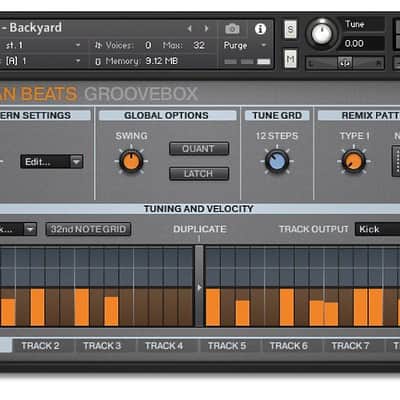Viewport: 400px width, 400px height.
Task: Click the GLOBAL OPTIONS header
Action: pos(167,115)
